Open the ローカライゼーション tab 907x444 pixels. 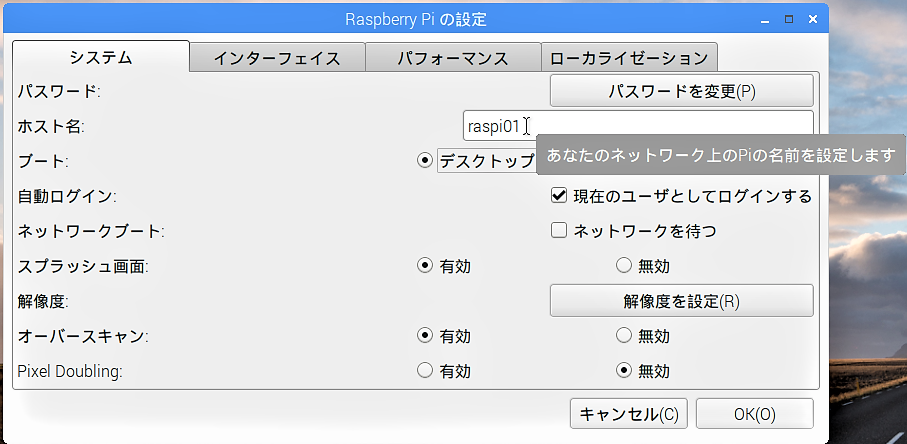[629, 58]
